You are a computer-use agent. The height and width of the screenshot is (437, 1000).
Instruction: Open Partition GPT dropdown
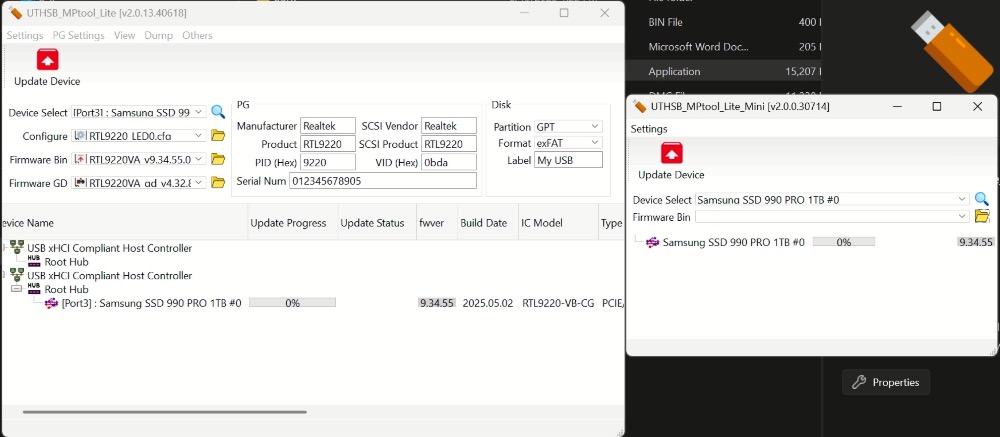tap(596, 126)
